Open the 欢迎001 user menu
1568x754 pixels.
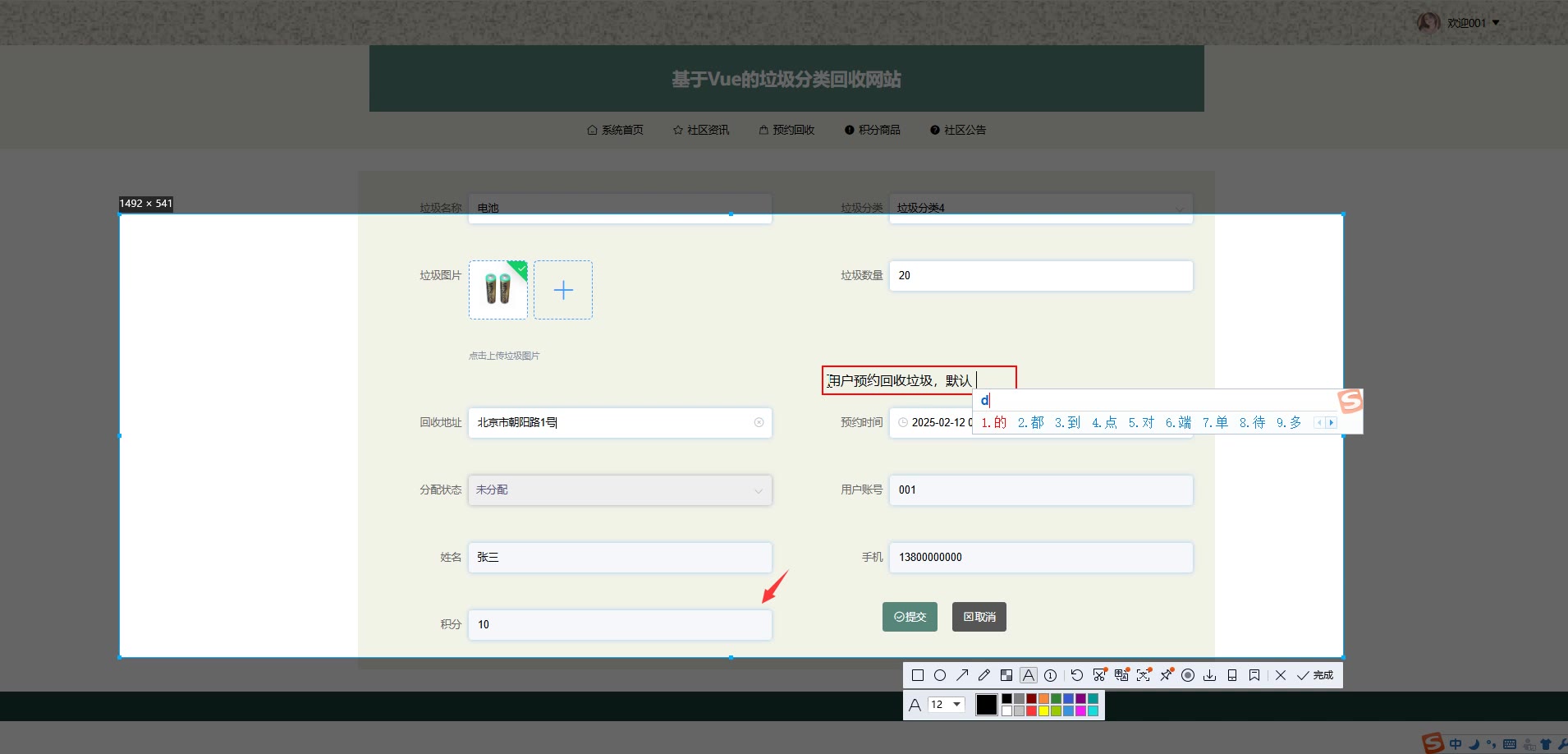[1467, 23]
